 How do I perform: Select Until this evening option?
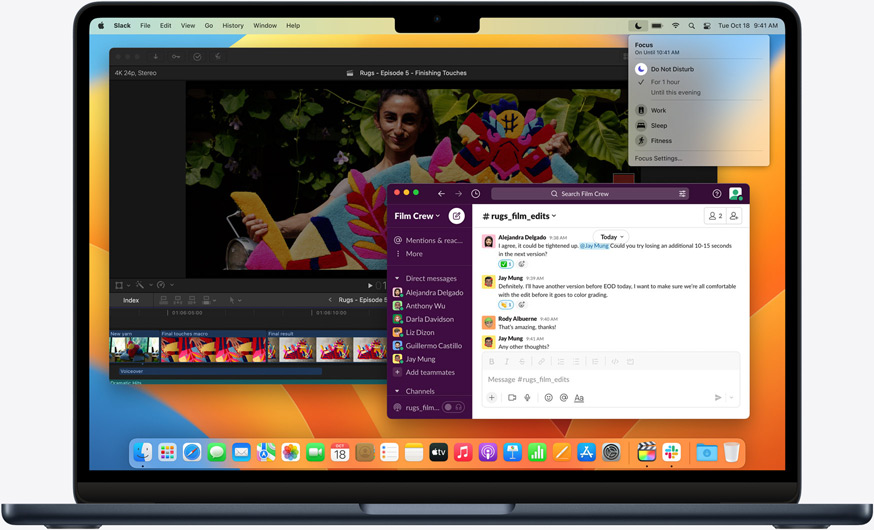(x=676, y=93)
